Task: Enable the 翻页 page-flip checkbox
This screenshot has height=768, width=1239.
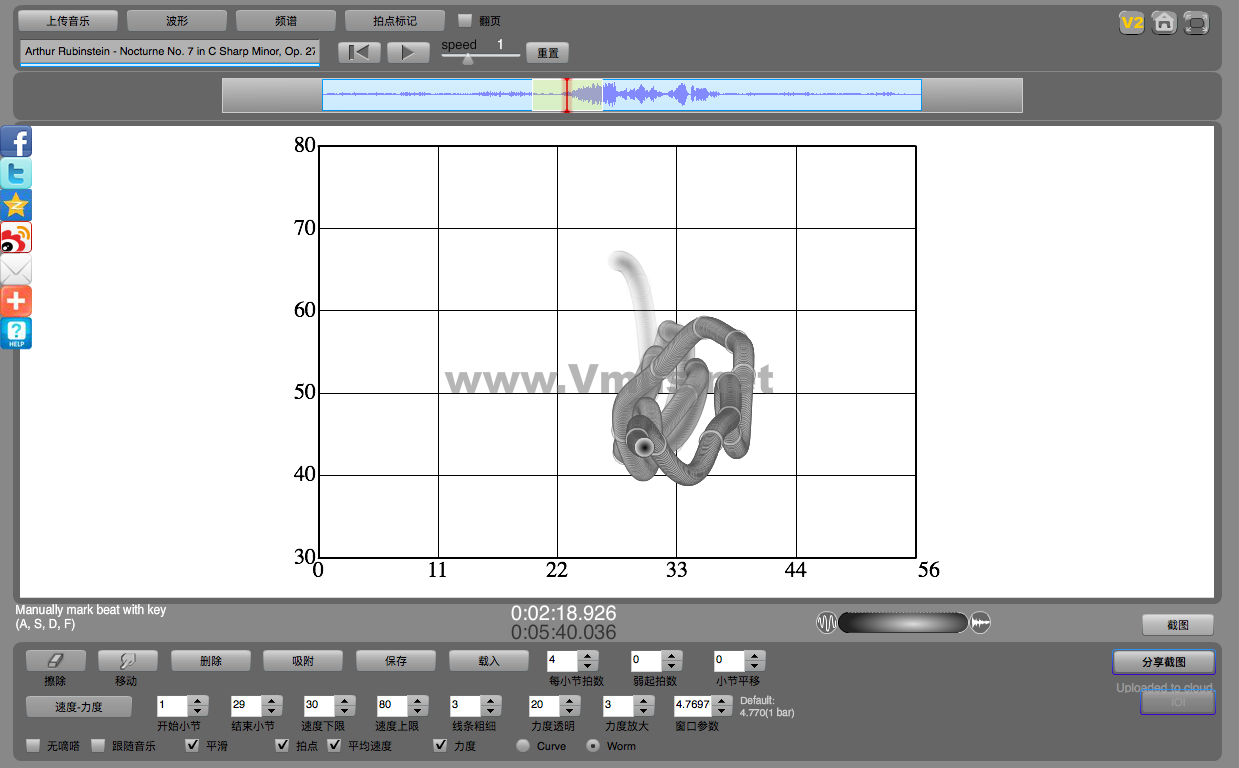Action: pos(465,20)
